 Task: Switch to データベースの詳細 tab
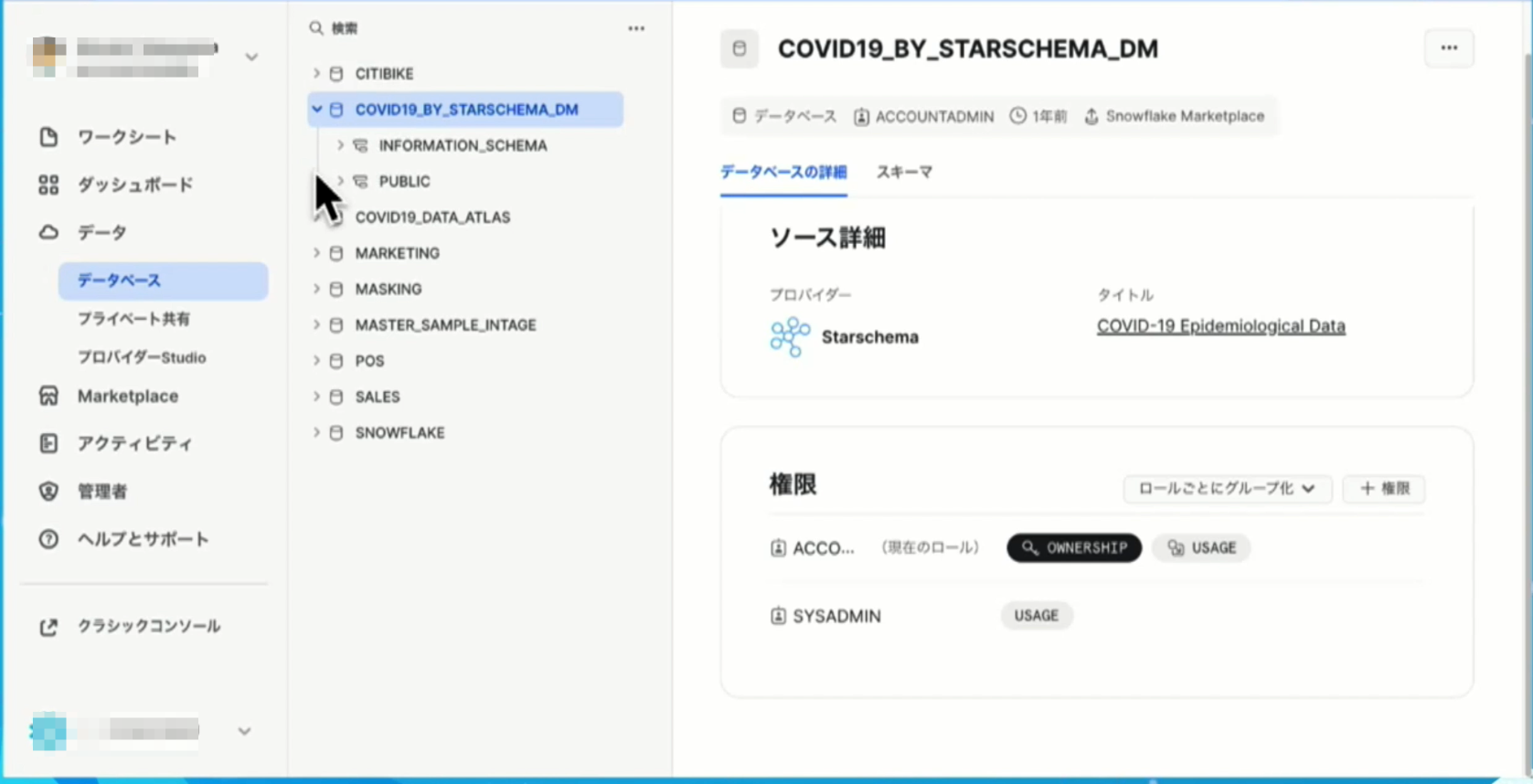783,172
